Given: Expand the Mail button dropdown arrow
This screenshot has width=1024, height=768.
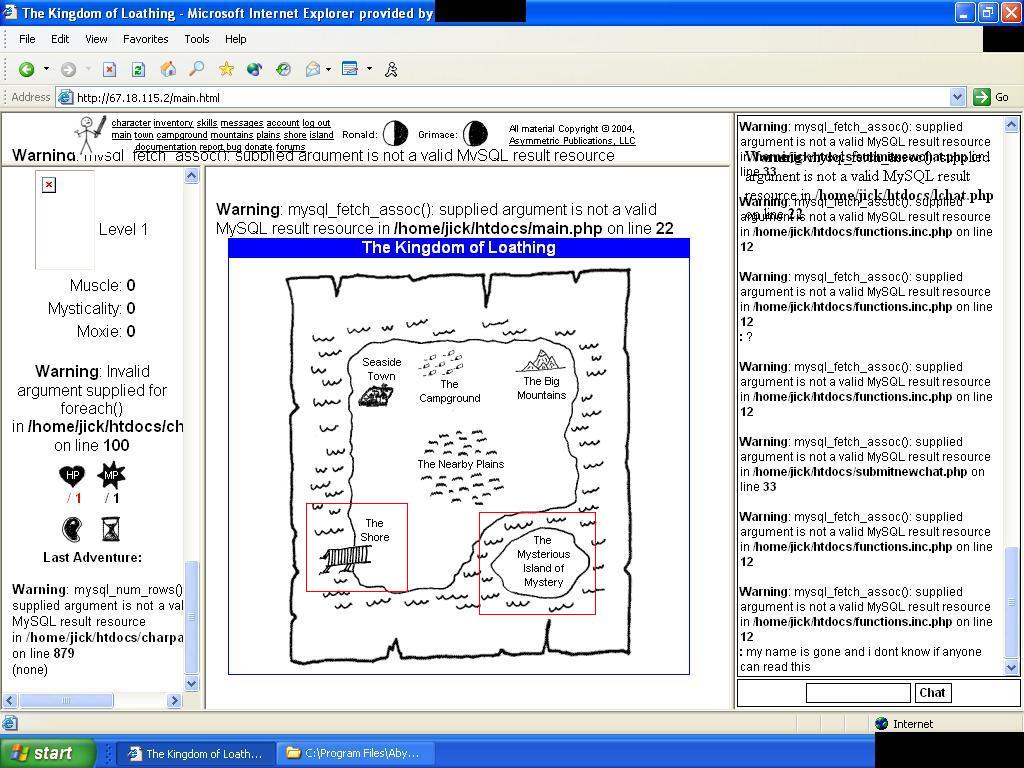Looking at the screenshot, I should click(328, 69).
